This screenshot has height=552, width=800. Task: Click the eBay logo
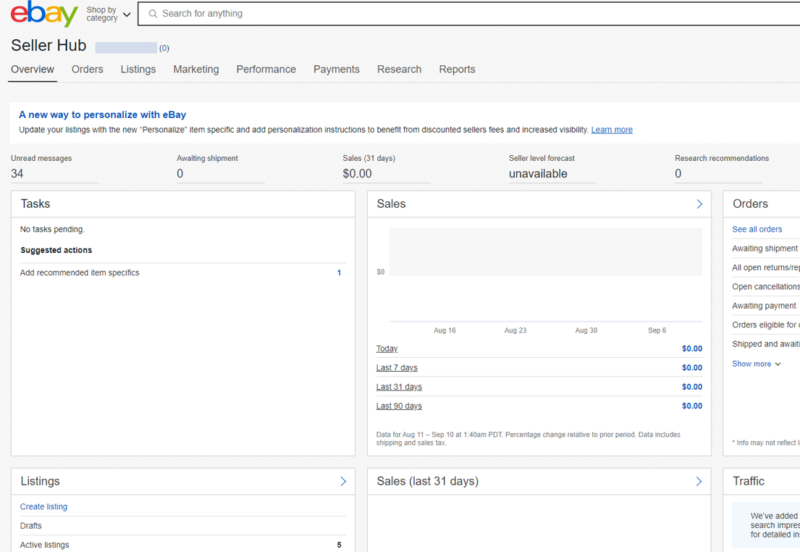(x=44, y=15)
